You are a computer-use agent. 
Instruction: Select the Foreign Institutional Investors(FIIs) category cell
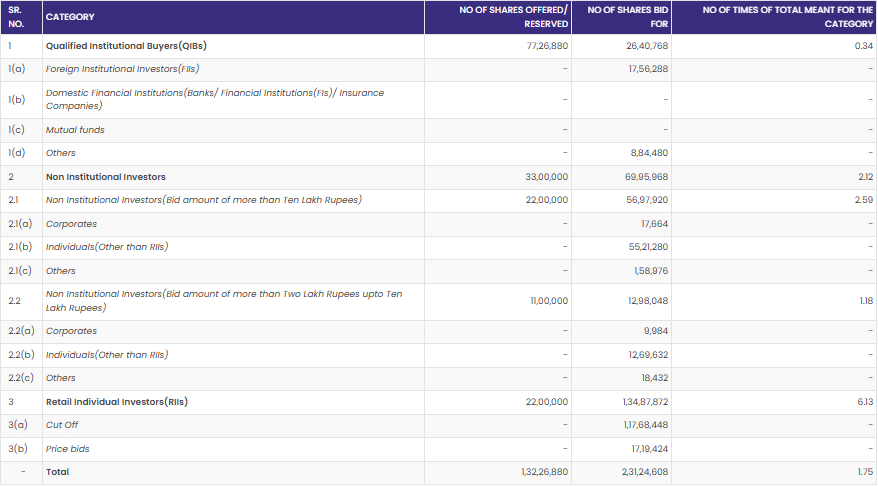(120, 69)
